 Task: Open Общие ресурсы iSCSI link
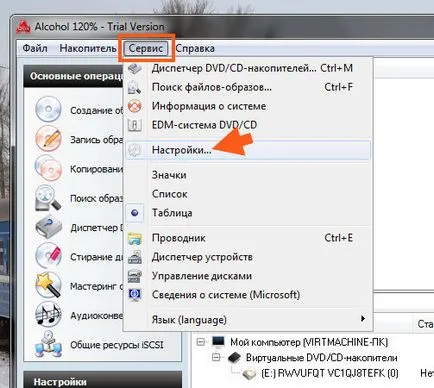point(117,345)
